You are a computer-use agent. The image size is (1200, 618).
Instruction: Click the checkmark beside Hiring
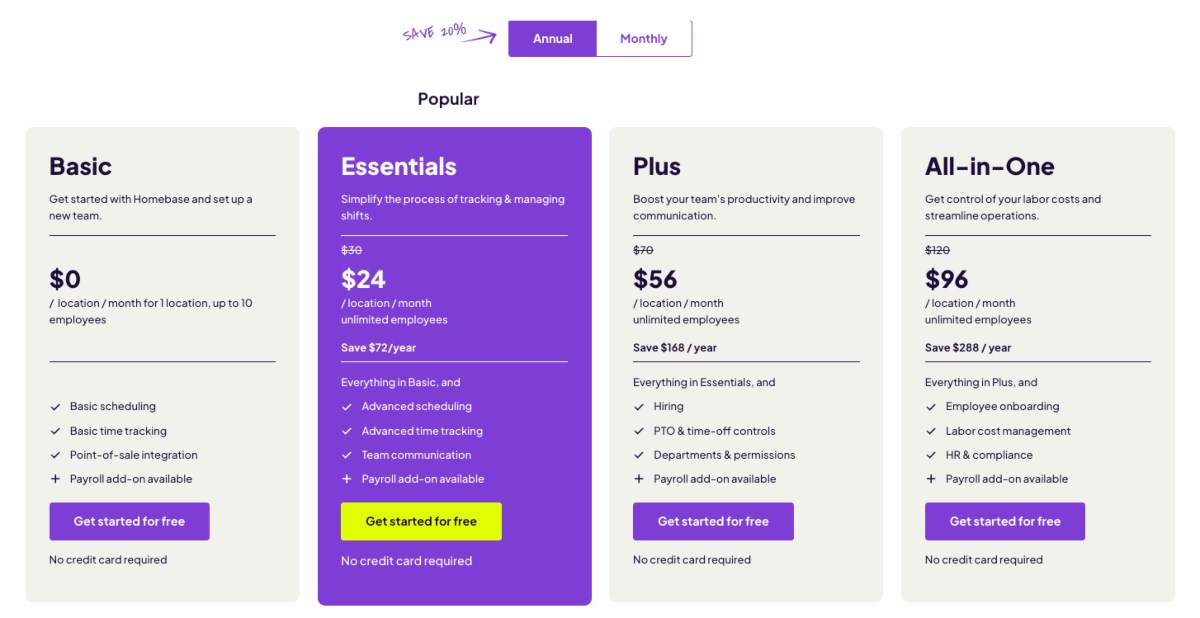click(x=639, y=407)
